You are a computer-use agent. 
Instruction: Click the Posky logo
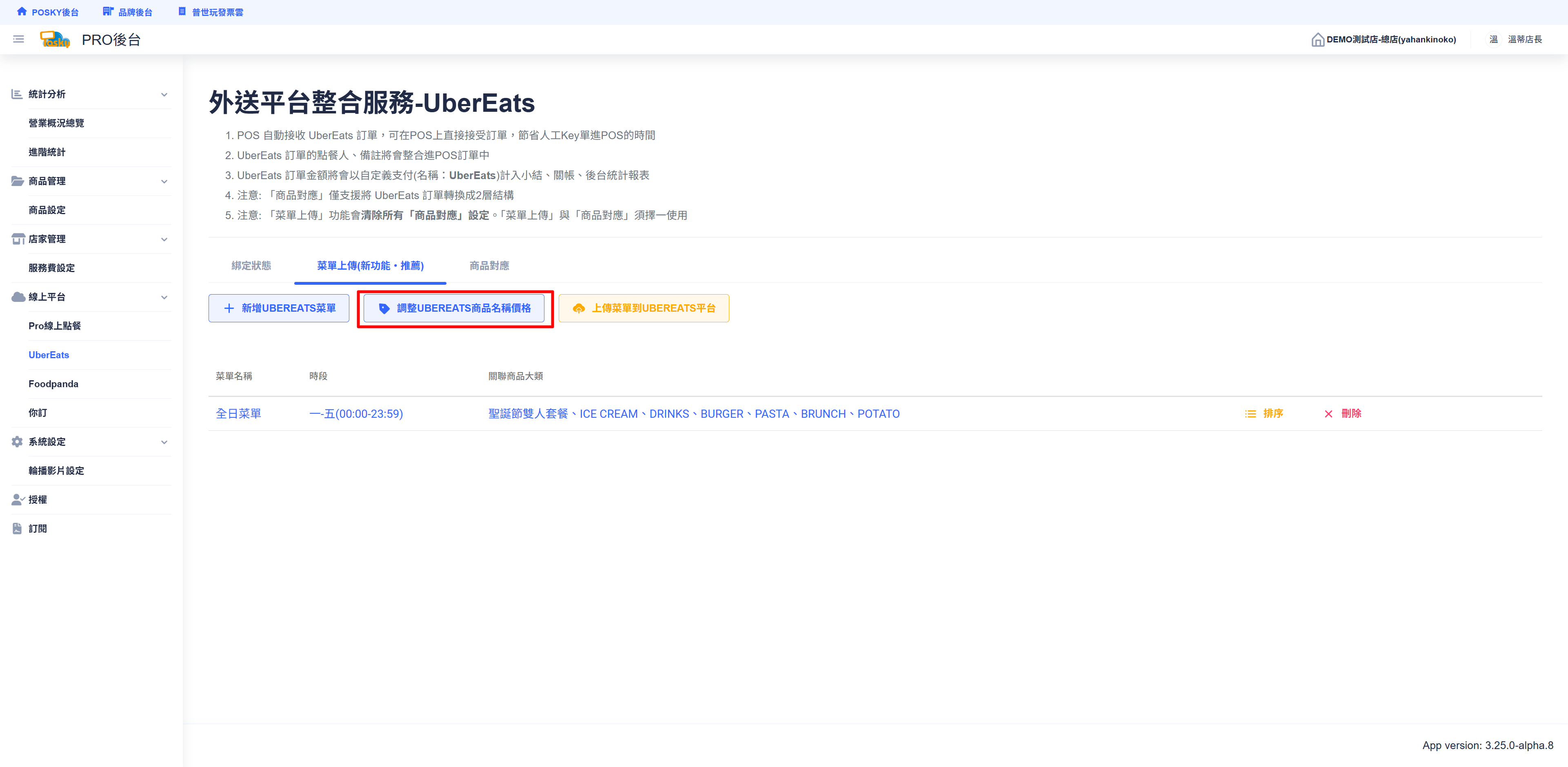pos(55,40)
